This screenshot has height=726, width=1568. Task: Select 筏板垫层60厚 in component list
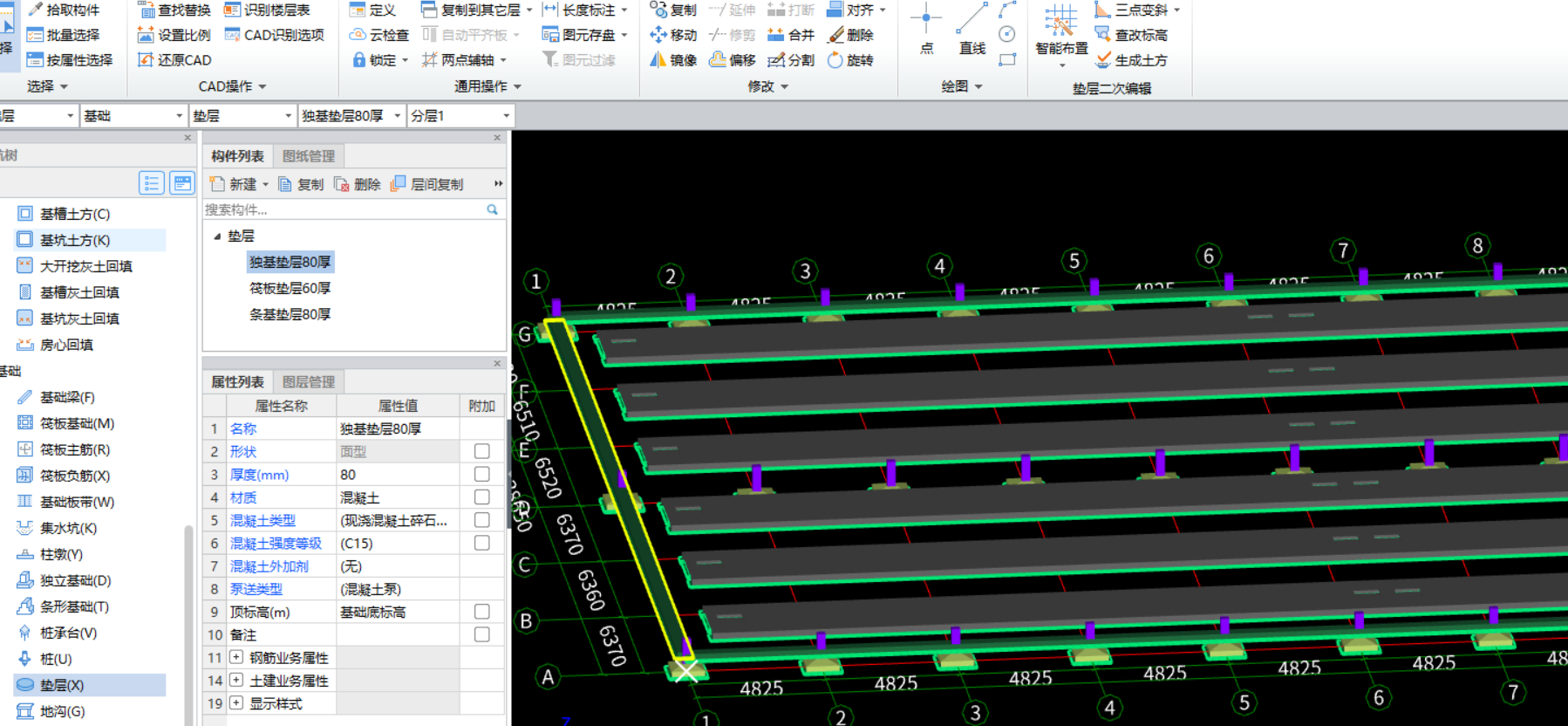click(290, 288)
